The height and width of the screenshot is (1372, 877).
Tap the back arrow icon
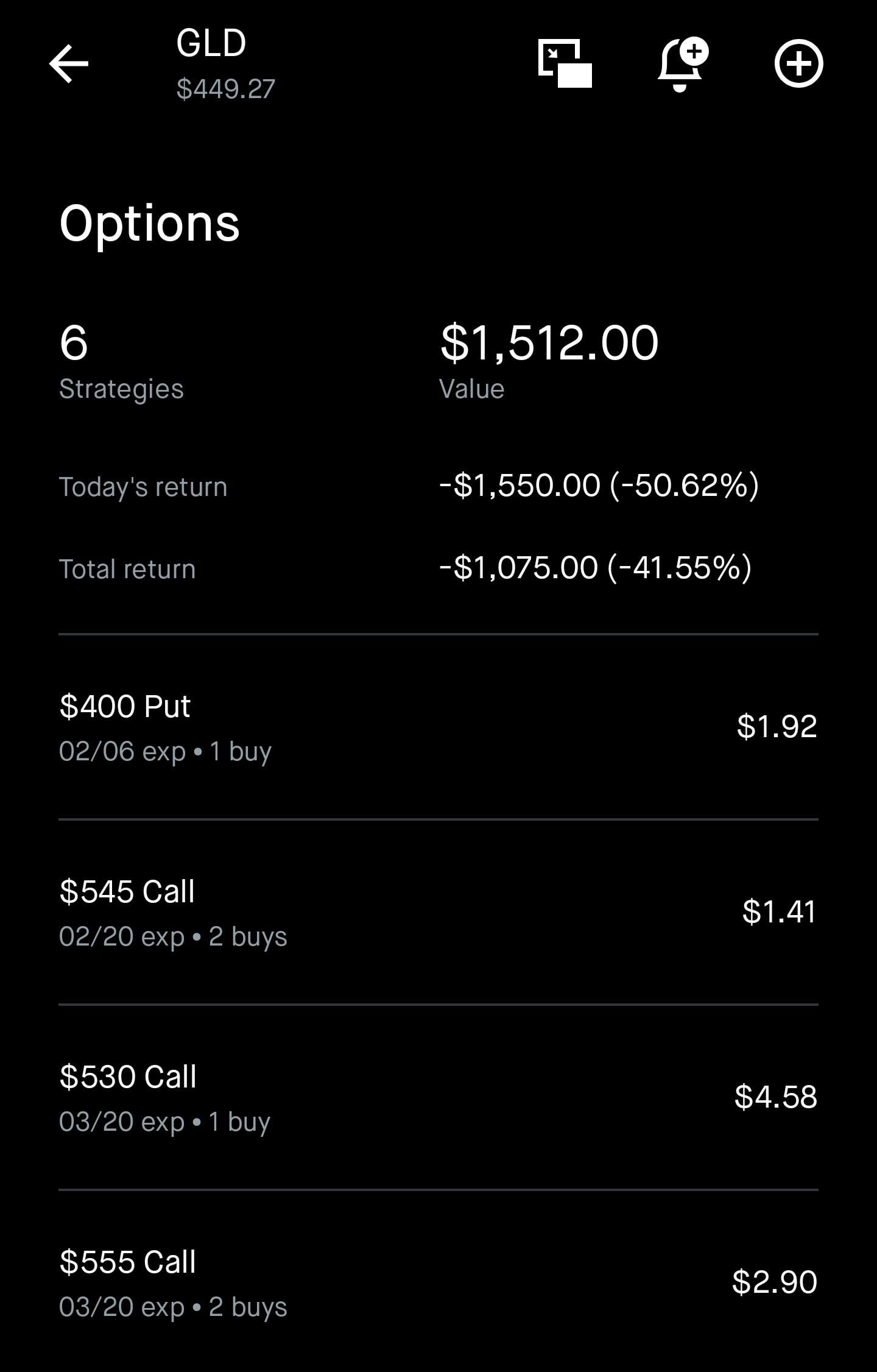point(69,63)
